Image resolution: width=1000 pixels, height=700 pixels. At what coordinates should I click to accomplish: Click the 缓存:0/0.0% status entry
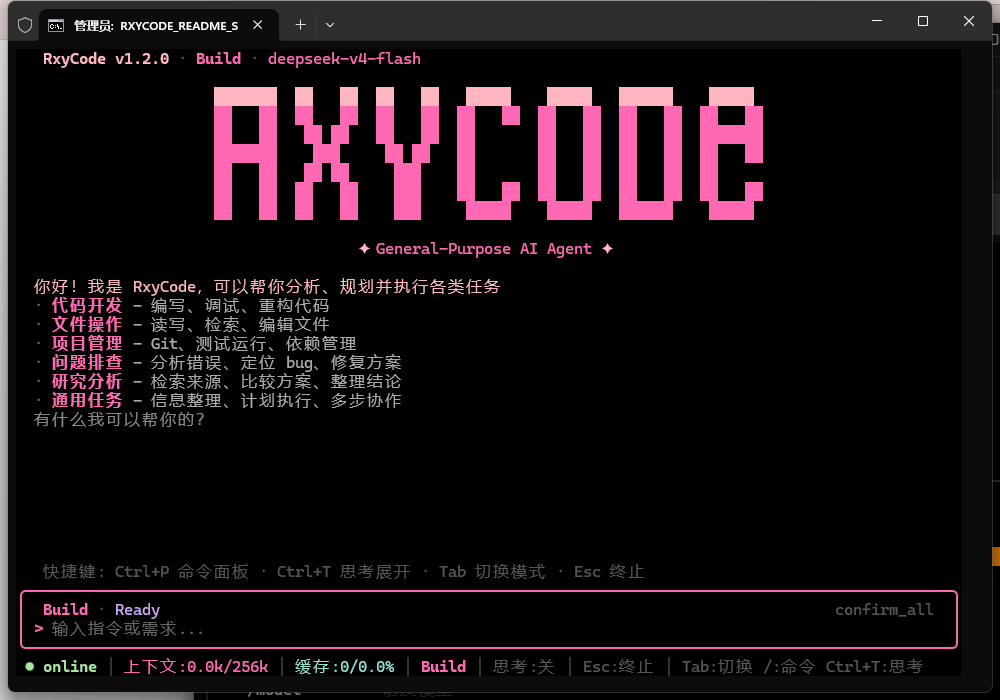[344, 667]
